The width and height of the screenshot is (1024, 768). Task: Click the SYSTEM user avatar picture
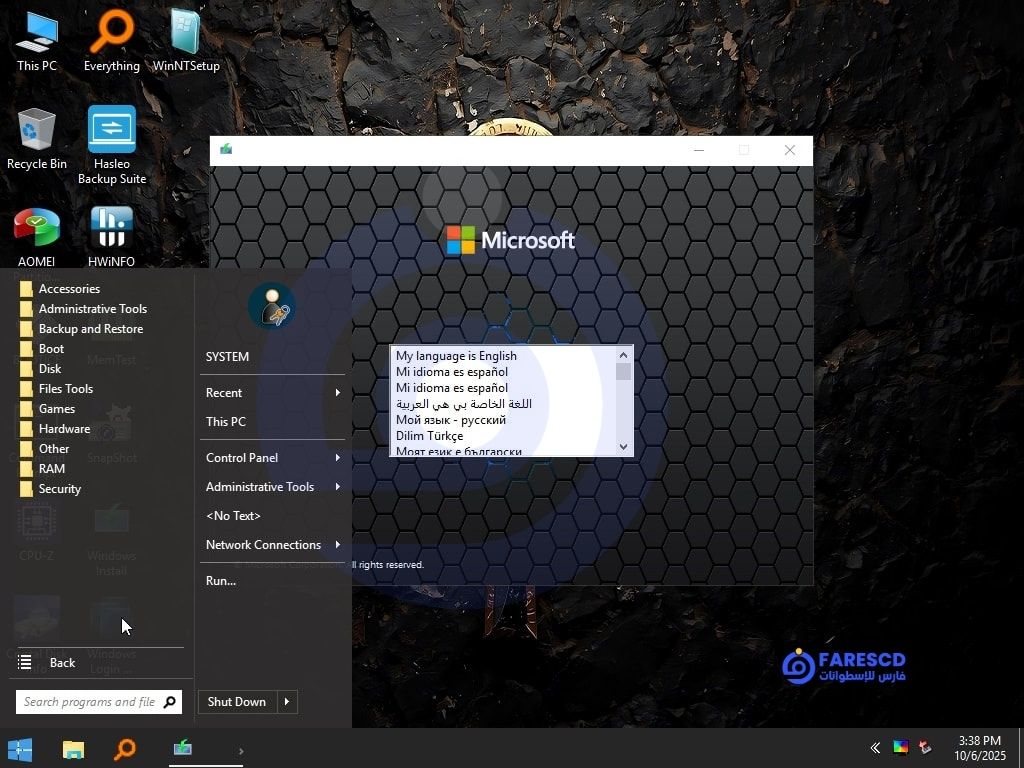pos(271,306)
